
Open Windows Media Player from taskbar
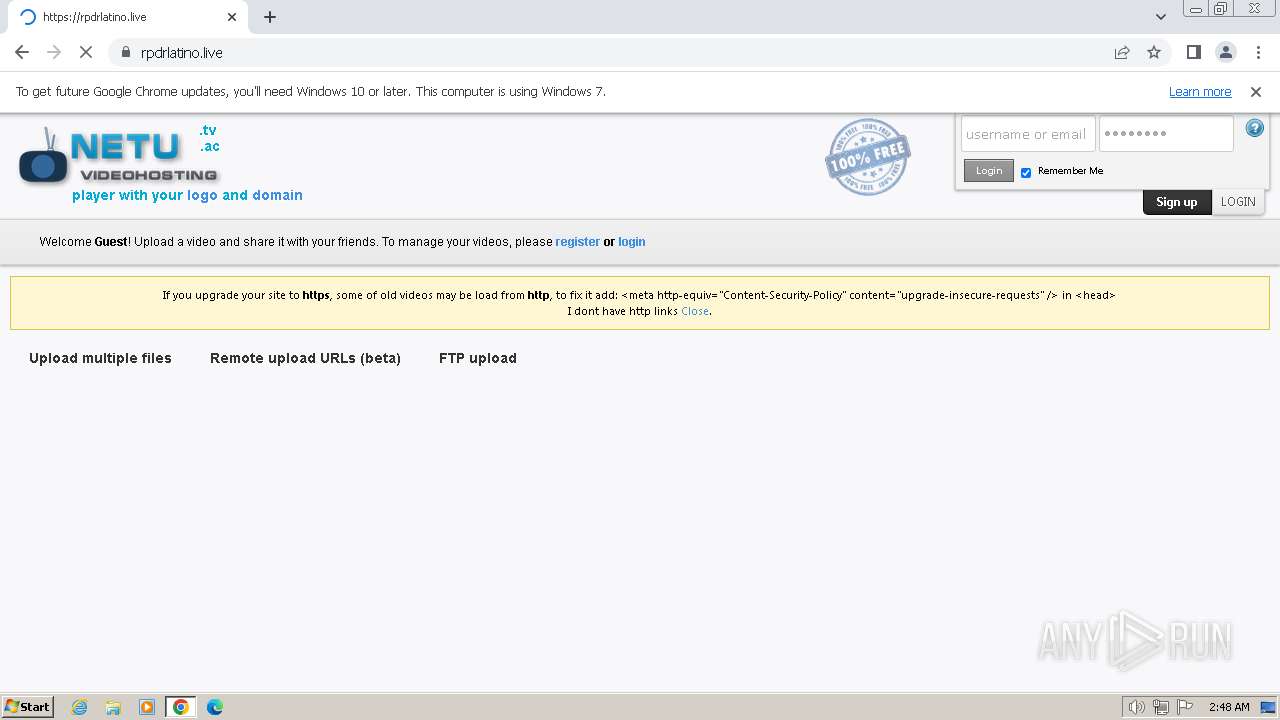pos(147,707)
